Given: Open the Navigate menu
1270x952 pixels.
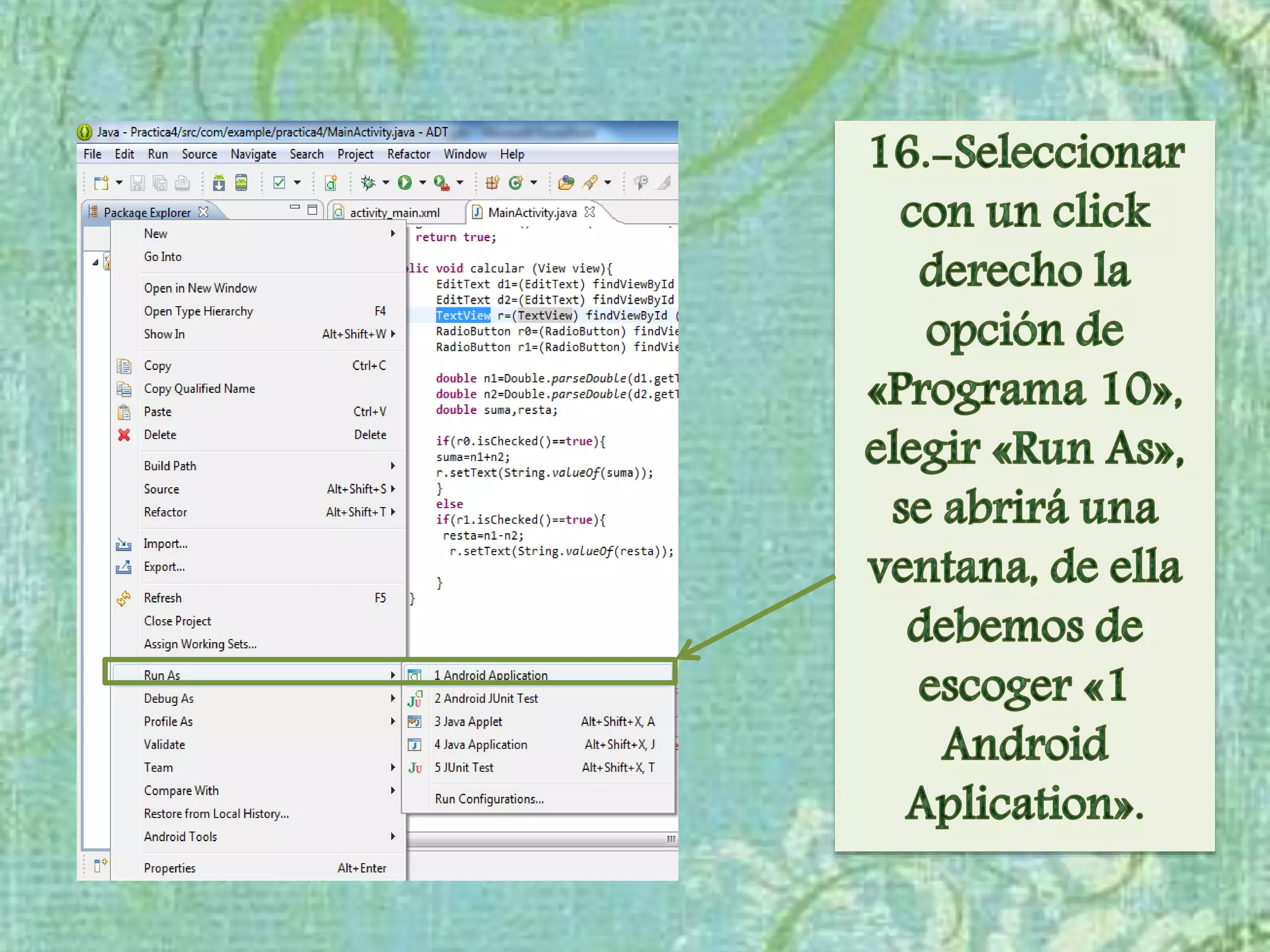Looking at the screenshot, I should point(254,154).
